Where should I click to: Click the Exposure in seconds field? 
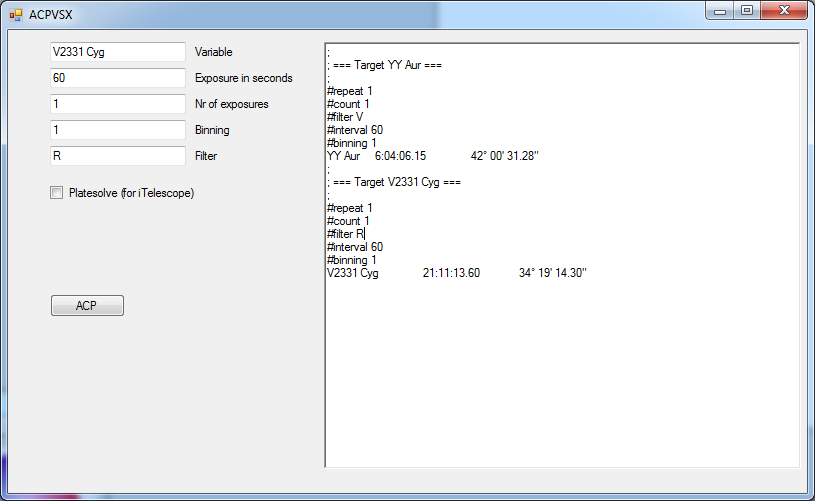click(x=118, y=78)
